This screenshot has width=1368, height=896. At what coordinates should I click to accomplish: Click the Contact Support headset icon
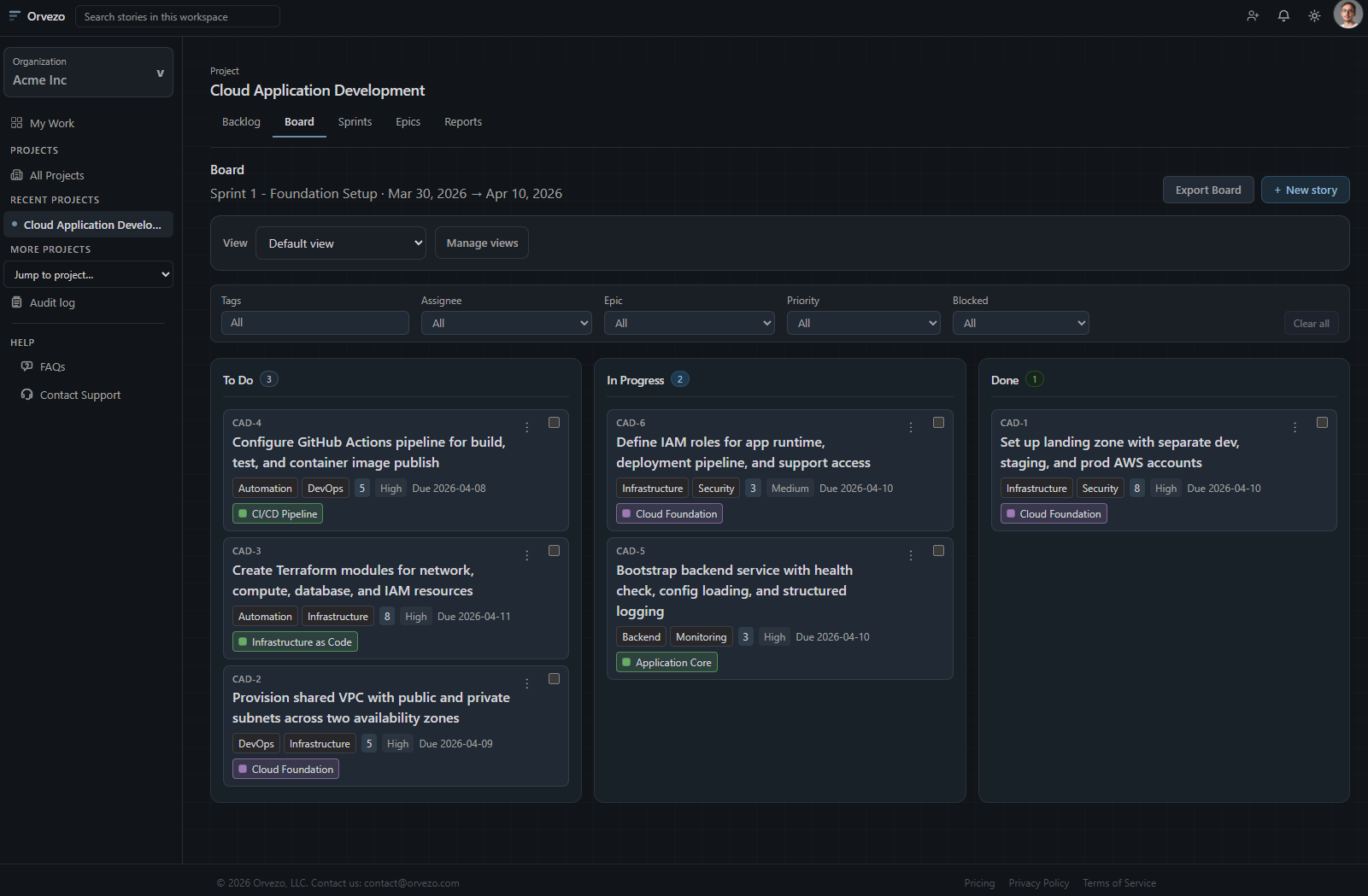26,395
